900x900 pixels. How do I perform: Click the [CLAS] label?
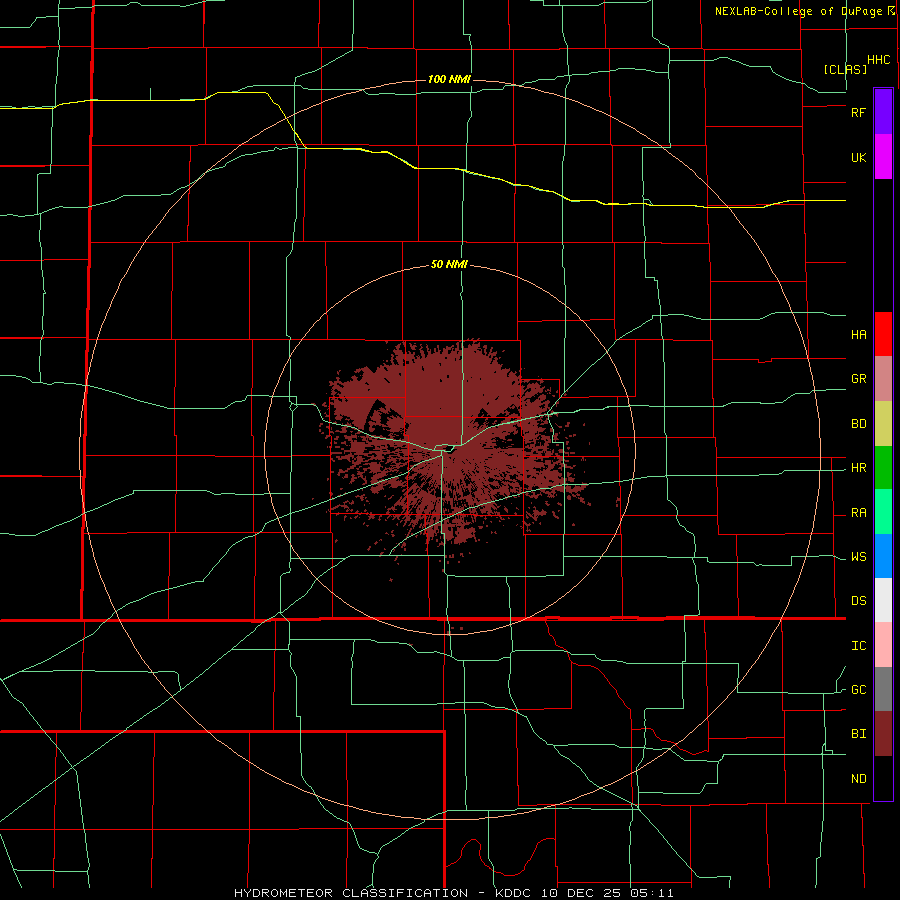[x=845, y=69]
